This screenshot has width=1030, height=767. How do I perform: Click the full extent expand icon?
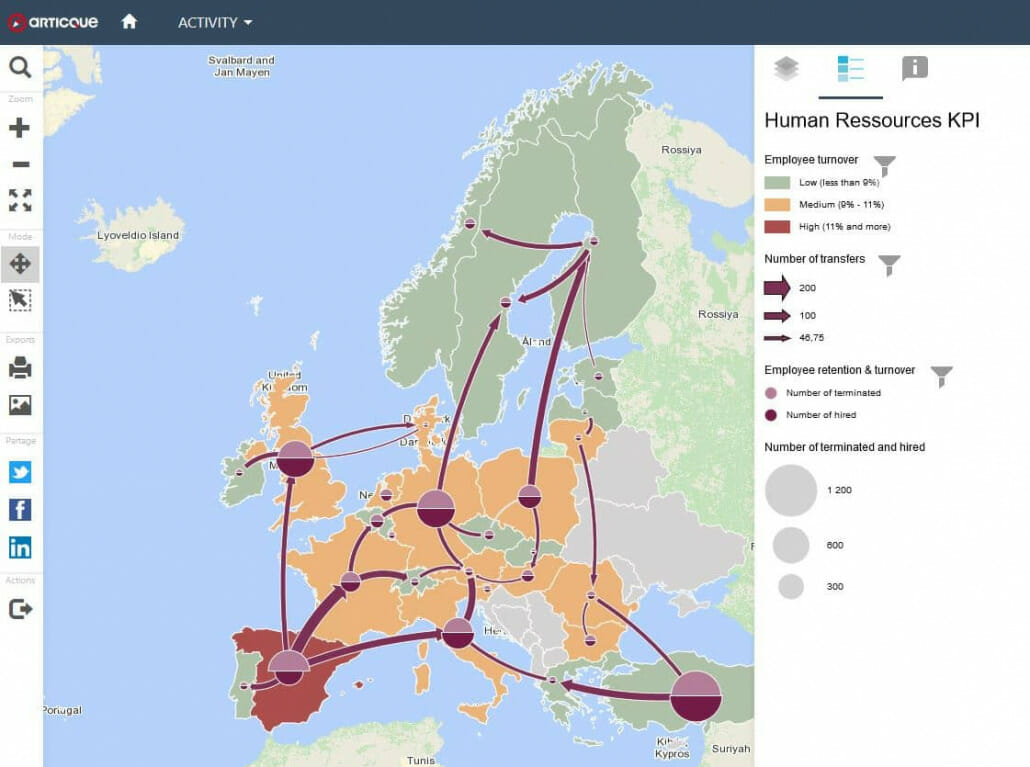[x=20, y=200]
